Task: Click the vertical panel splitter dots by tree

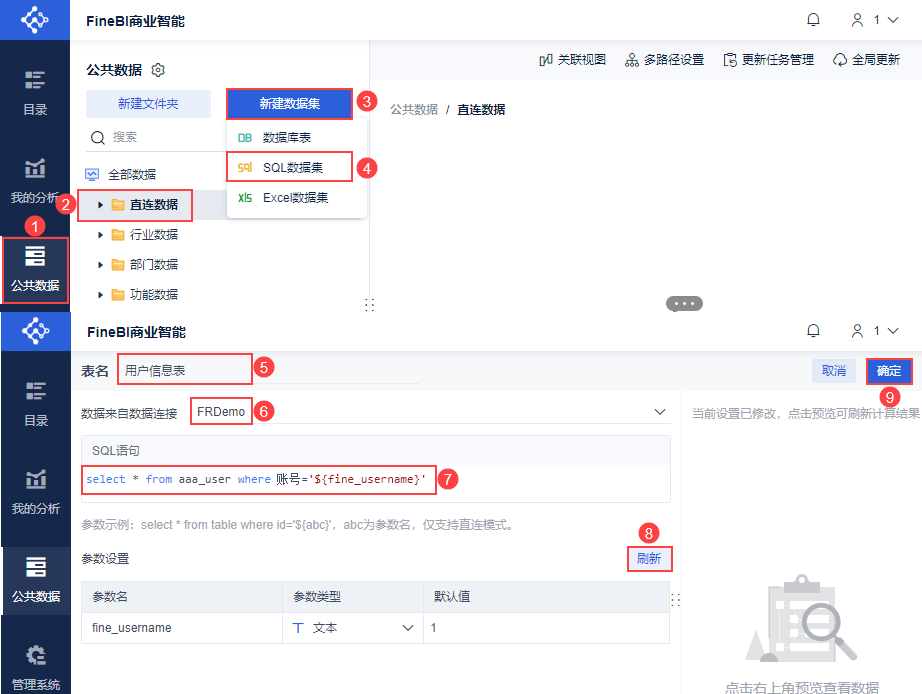Action: 369,304
